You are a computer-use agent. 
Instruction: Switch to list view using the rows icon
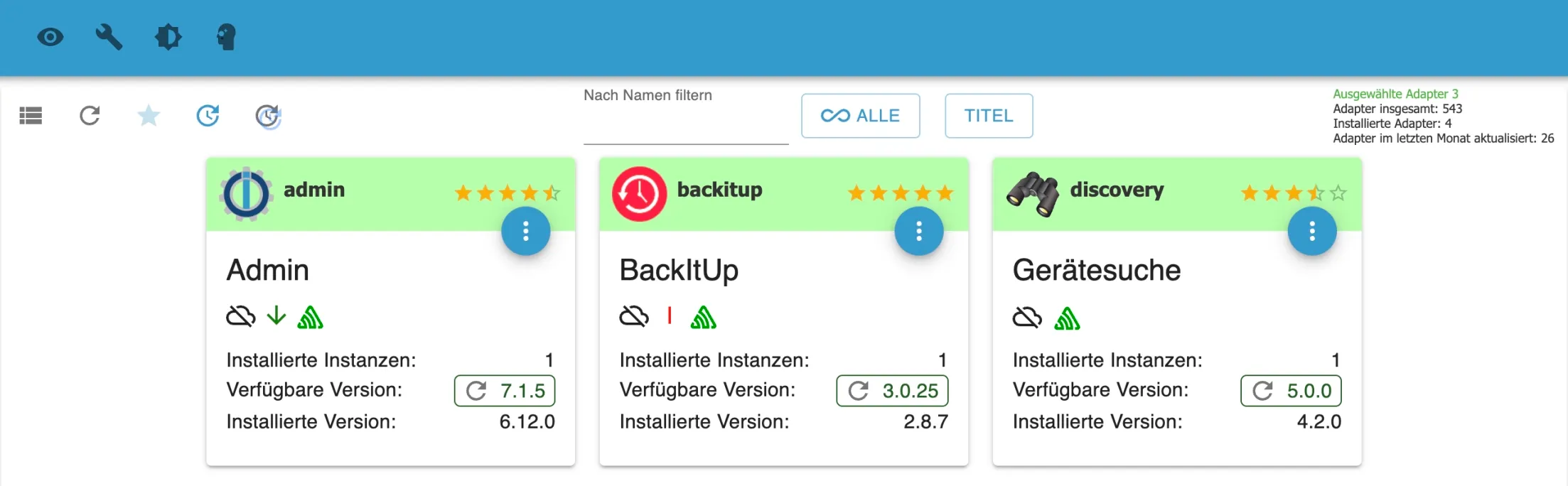31,115
